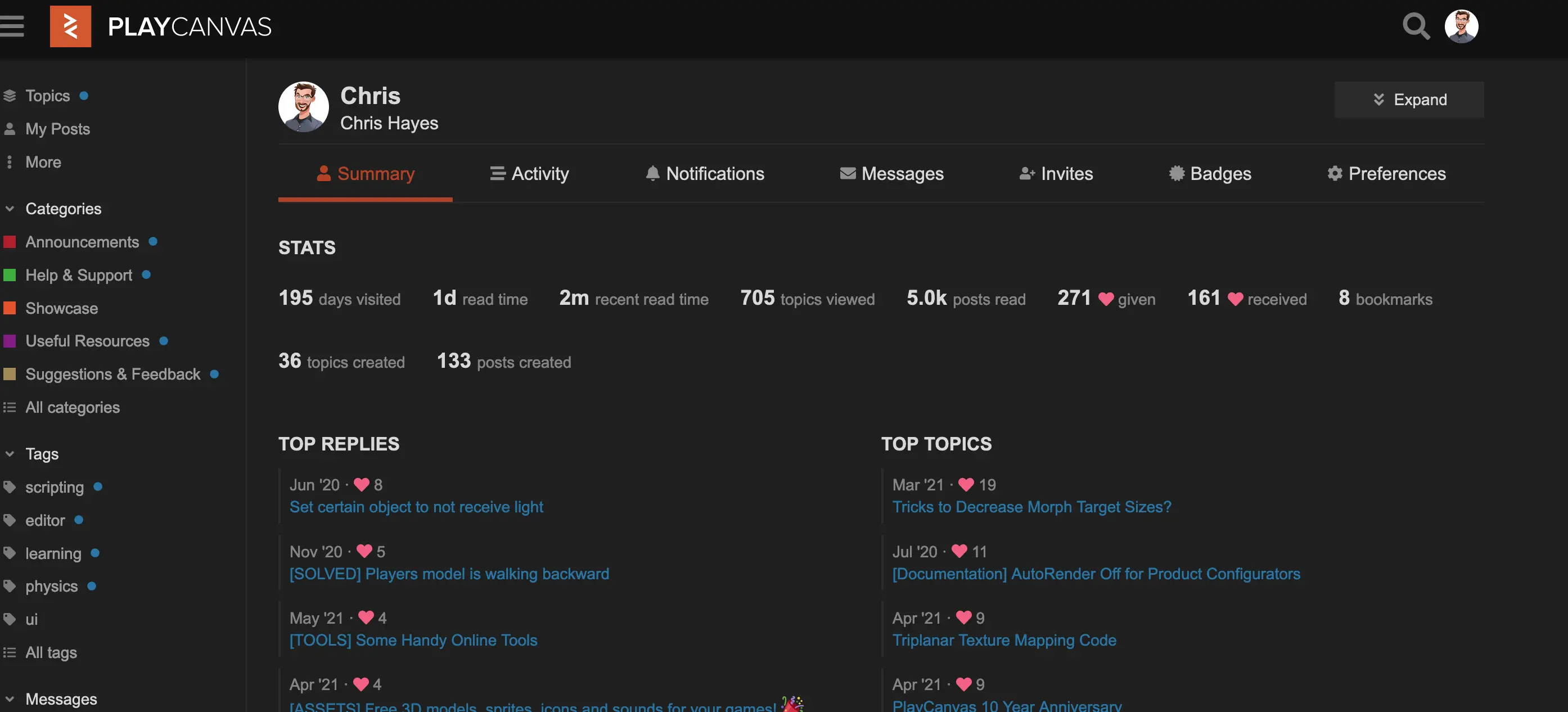Open 'Tricks to Decrease Morph Target Sizes?'
1568x712 pixels.
click(x=1031, y=507)
